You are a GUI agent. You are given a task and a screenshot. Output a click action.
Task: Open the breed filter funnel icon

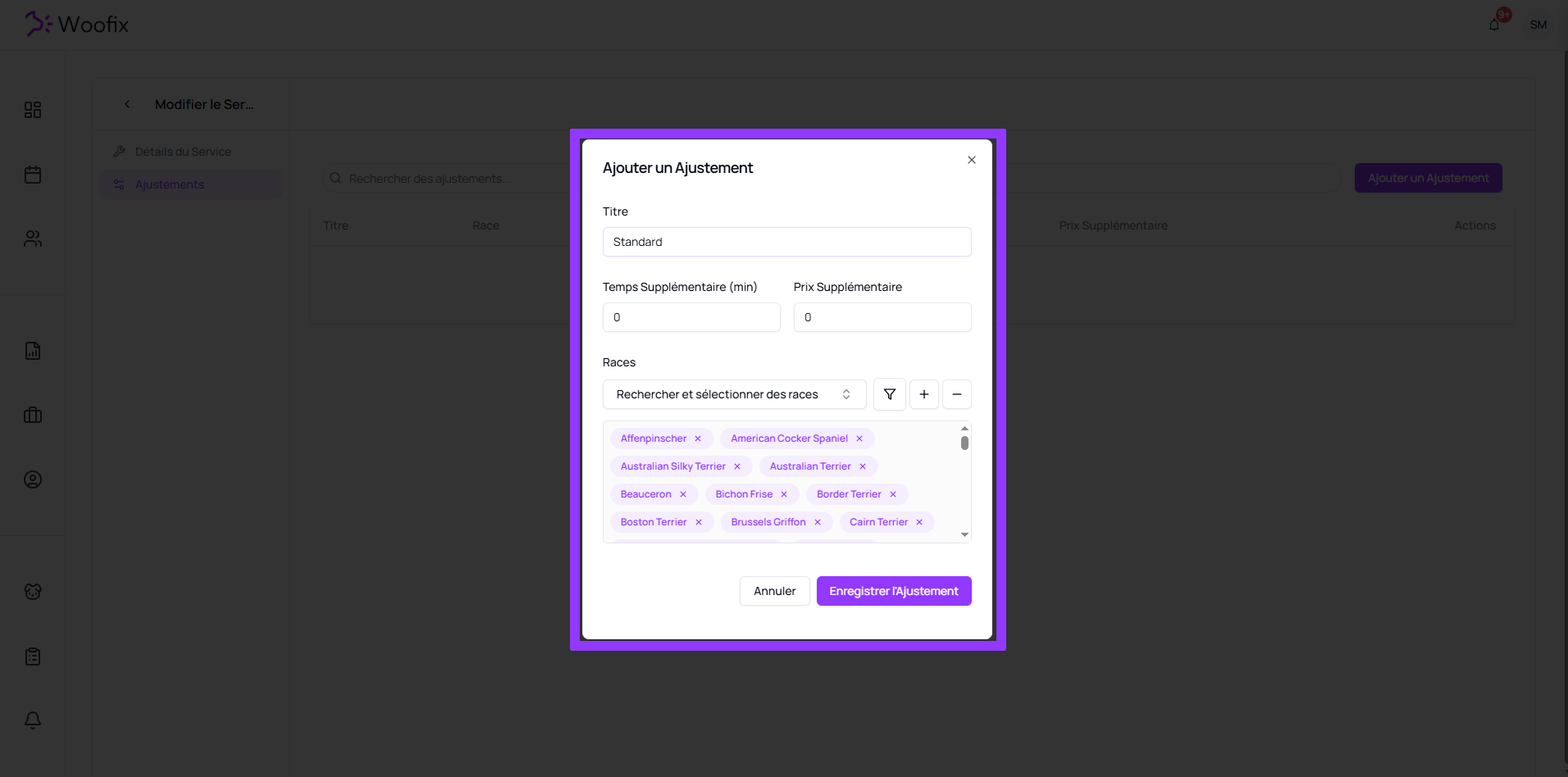(889, 394)
